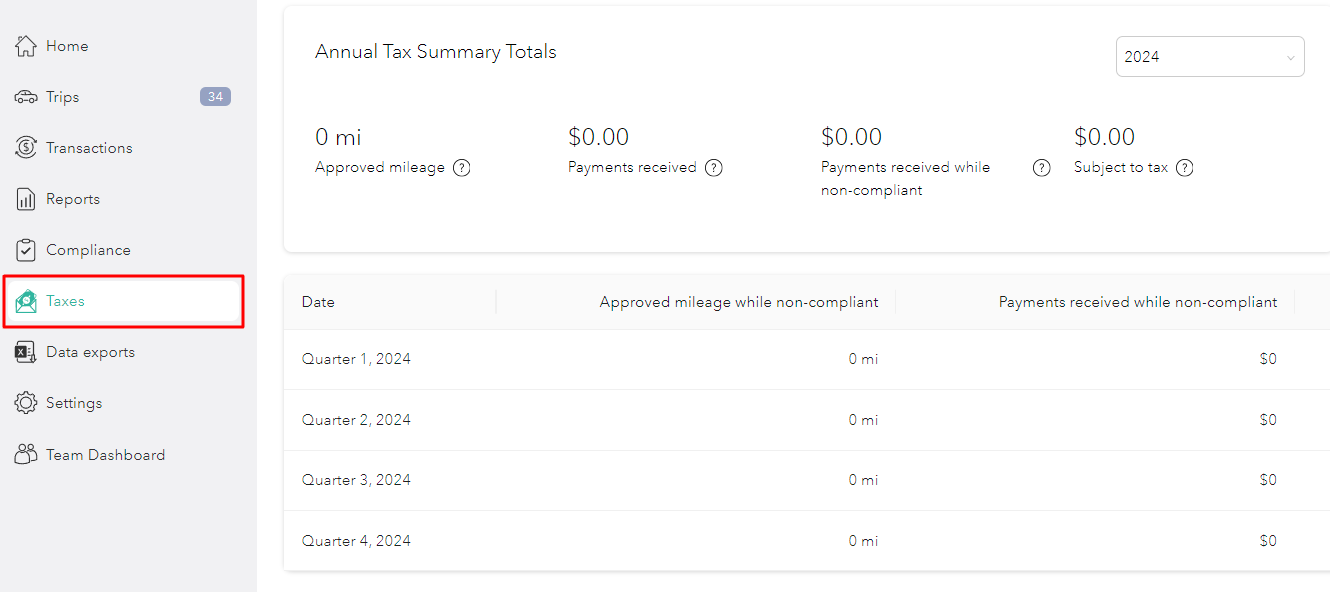The width and height of the screenshot is (1330, 592).
Task: Click the Subject to tax help icon
Action: point(1184,168)
